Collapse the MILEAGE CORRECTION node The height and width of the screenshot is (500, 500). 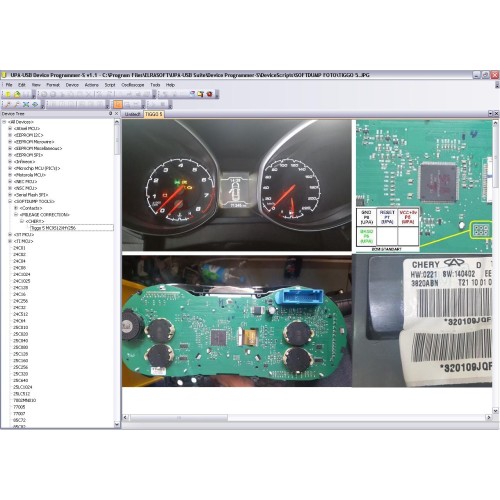tap(16, 215)
